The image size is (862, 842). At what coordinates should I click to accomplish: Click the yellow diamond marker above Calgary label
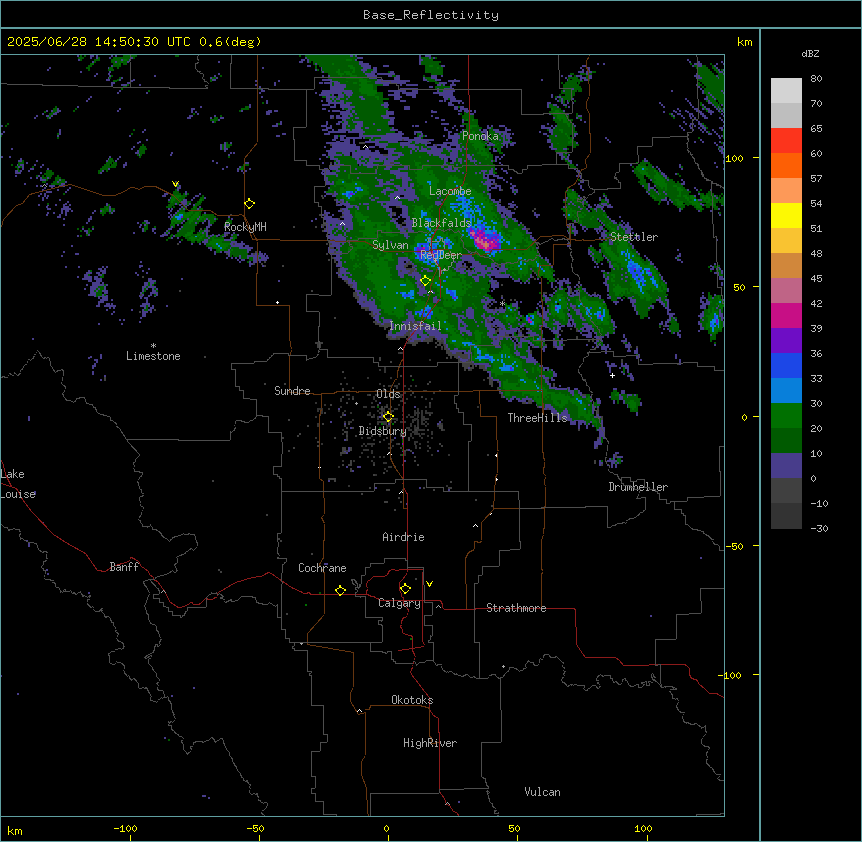[405, 589]
